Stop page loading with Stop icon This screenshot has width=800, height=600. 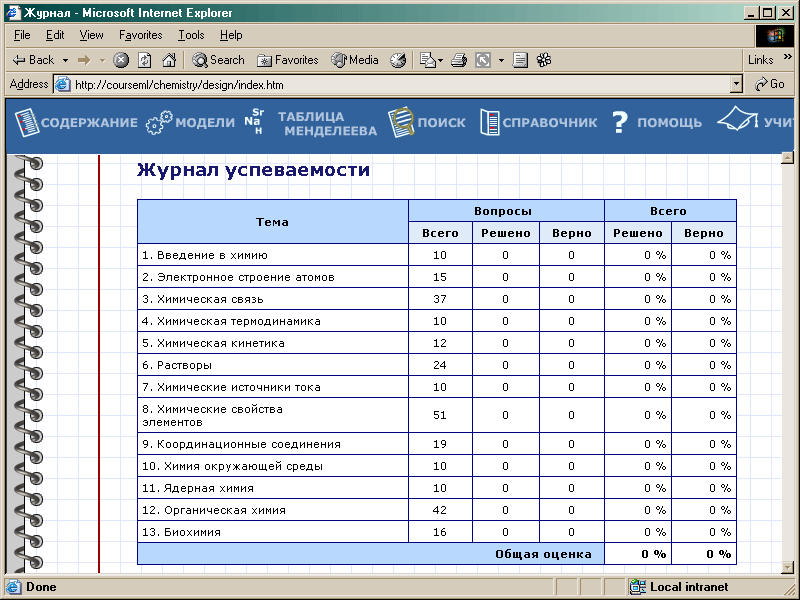click(x=121, y=60)
